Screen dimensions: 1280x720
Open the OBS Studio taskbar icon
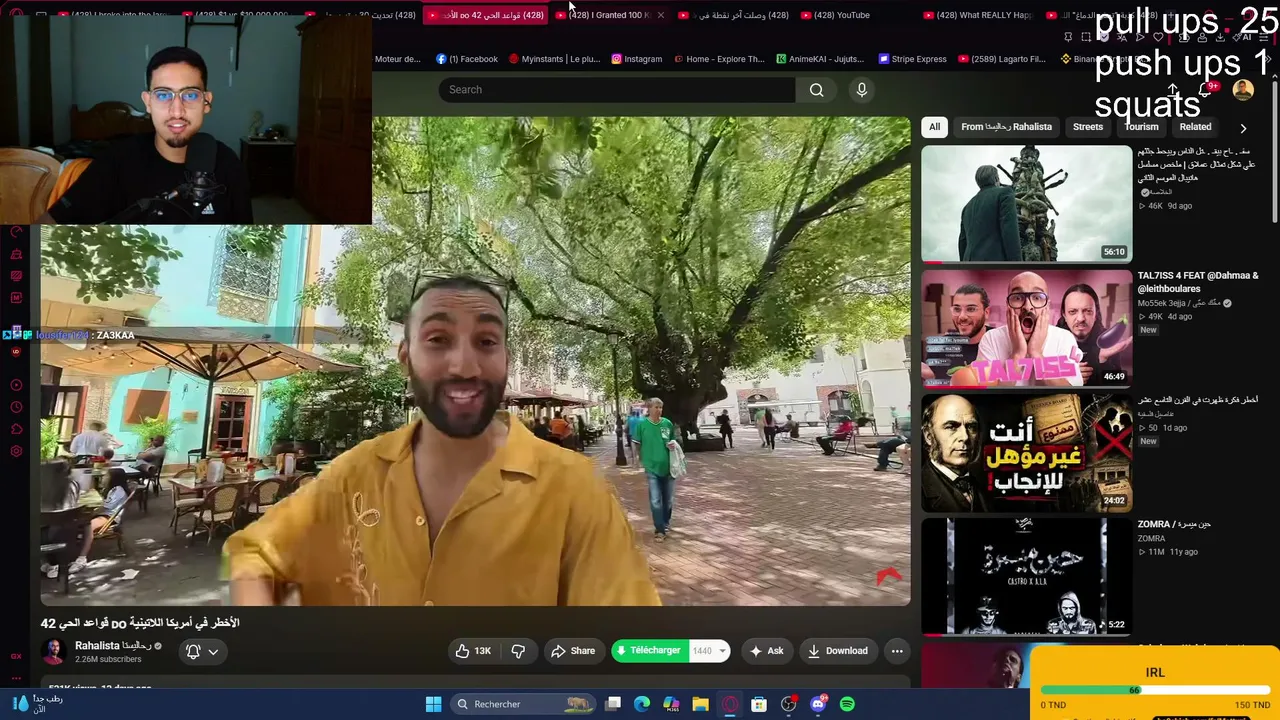tap(789, 704)
